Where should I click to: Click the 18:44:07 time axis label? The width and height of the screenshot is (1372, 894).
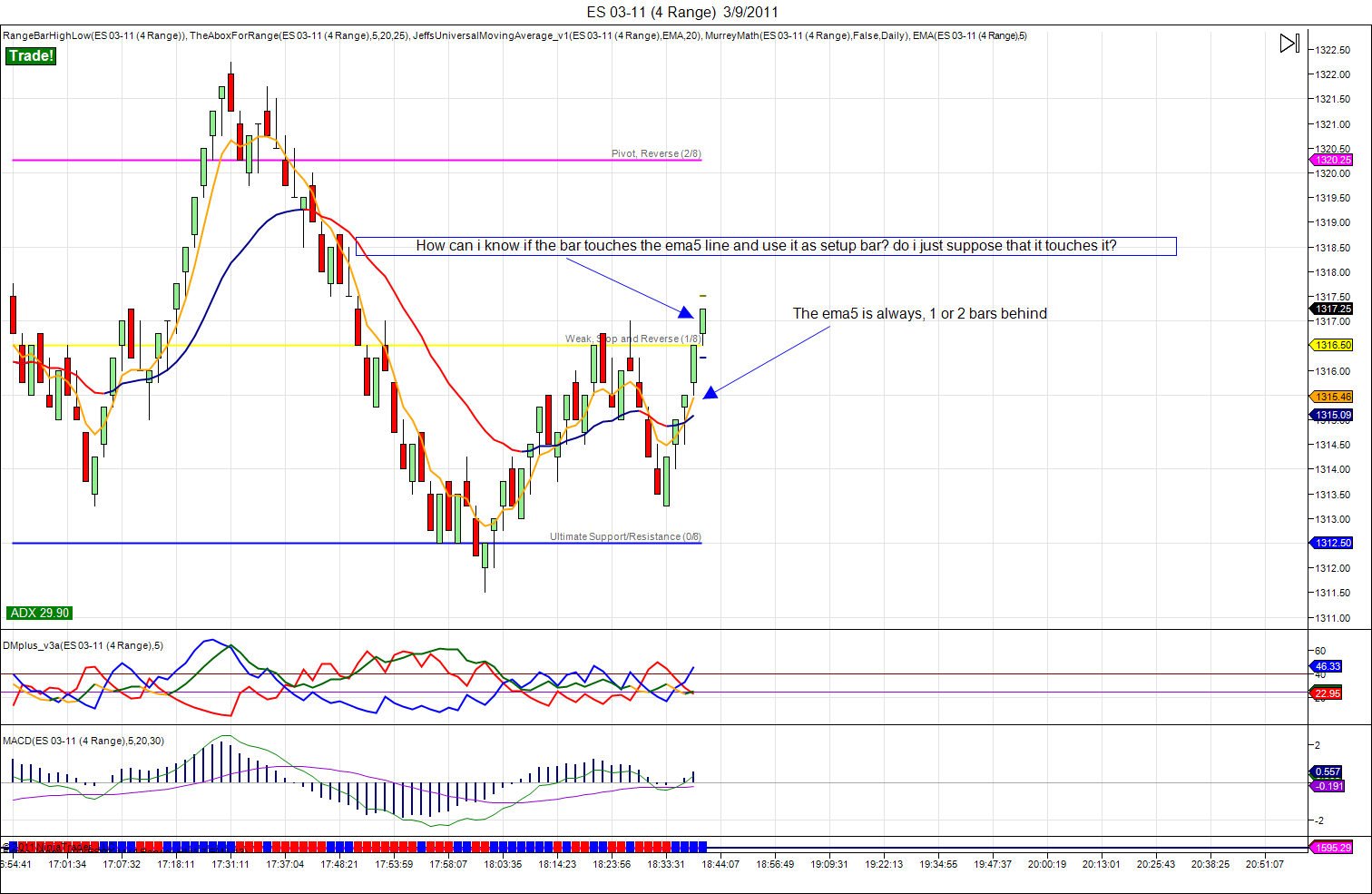pyautogui.click(x=720, y=864)
